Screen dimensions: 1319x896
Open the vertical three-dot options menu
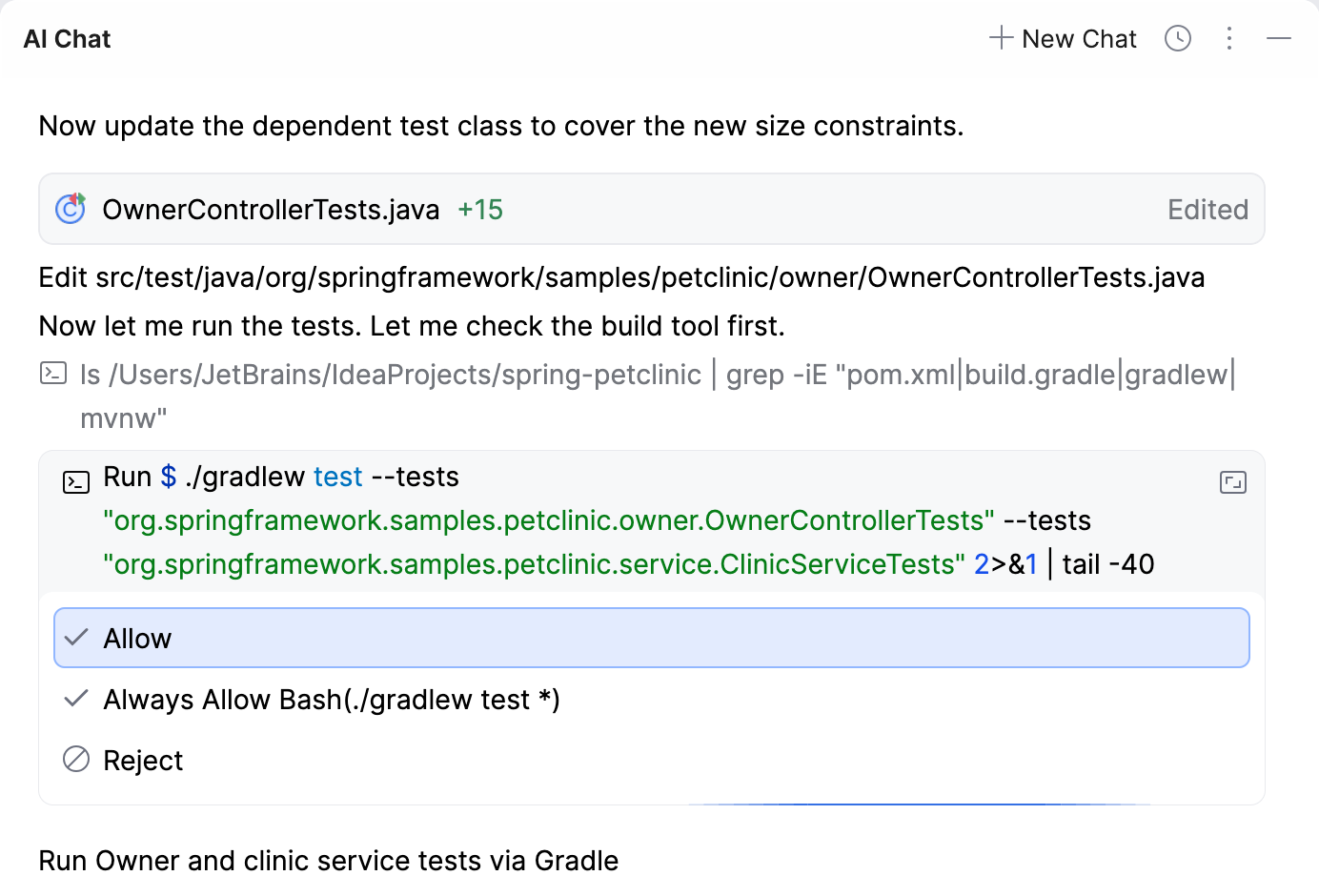[1229, 38]
